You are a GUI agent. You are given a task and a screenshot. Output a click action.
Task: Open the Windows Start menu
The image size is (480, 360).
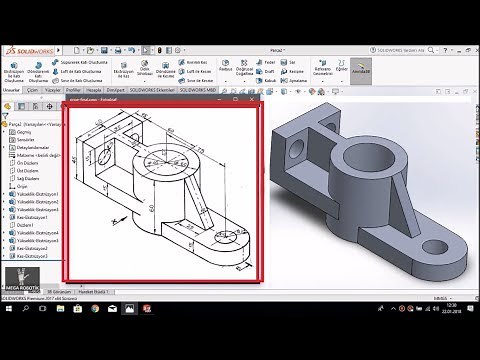point(9,309)
